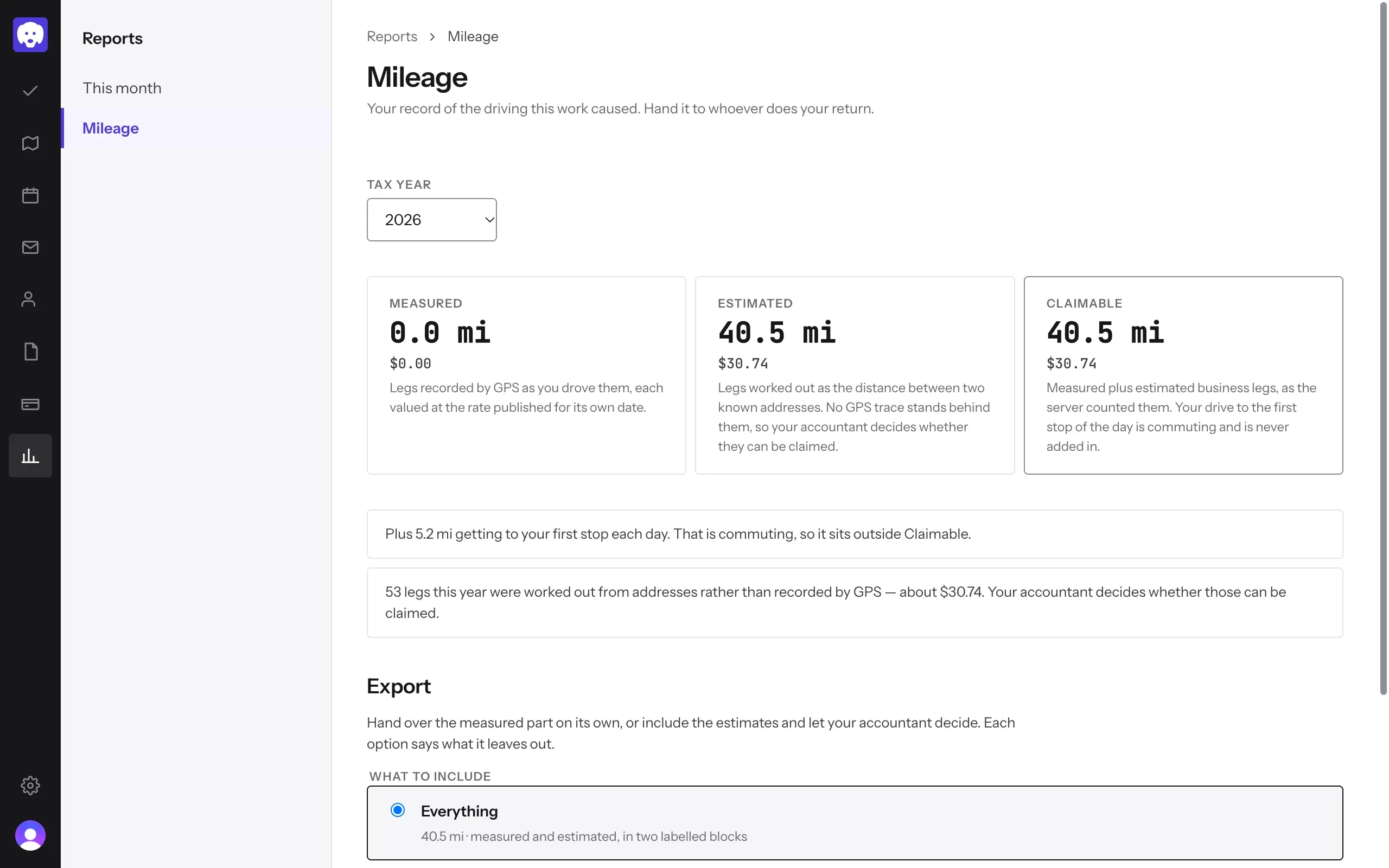Open the Tax Year 2026 dropdown
Image resolution: width=1389 pixels, height=868 pixels.
pos(432,220)
